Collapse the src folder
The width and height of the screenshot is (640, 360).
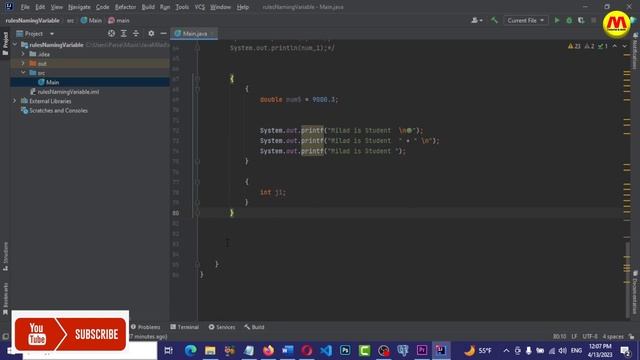[23, 73]
